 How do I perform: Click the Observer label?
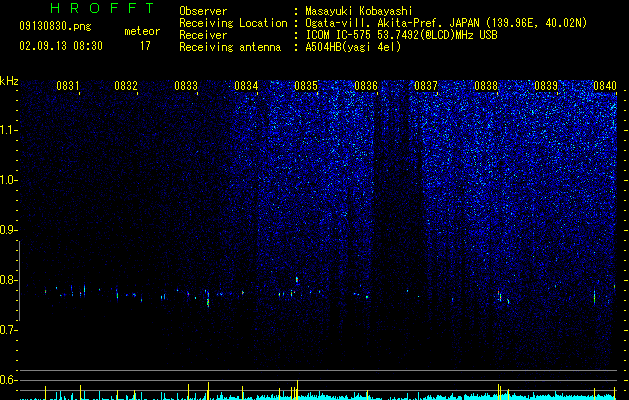[203, 11]
